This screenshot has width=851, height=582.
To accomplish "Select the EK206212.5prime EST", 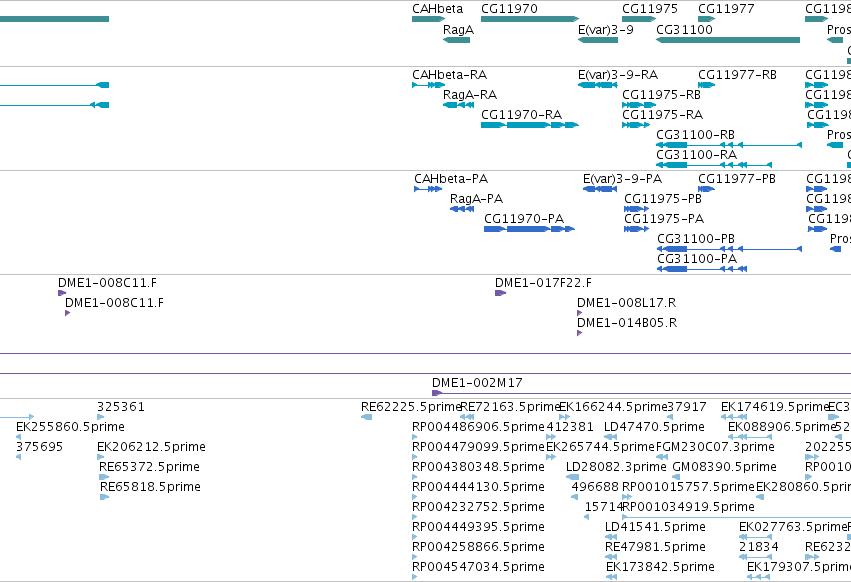I will (x=100, y=457).
